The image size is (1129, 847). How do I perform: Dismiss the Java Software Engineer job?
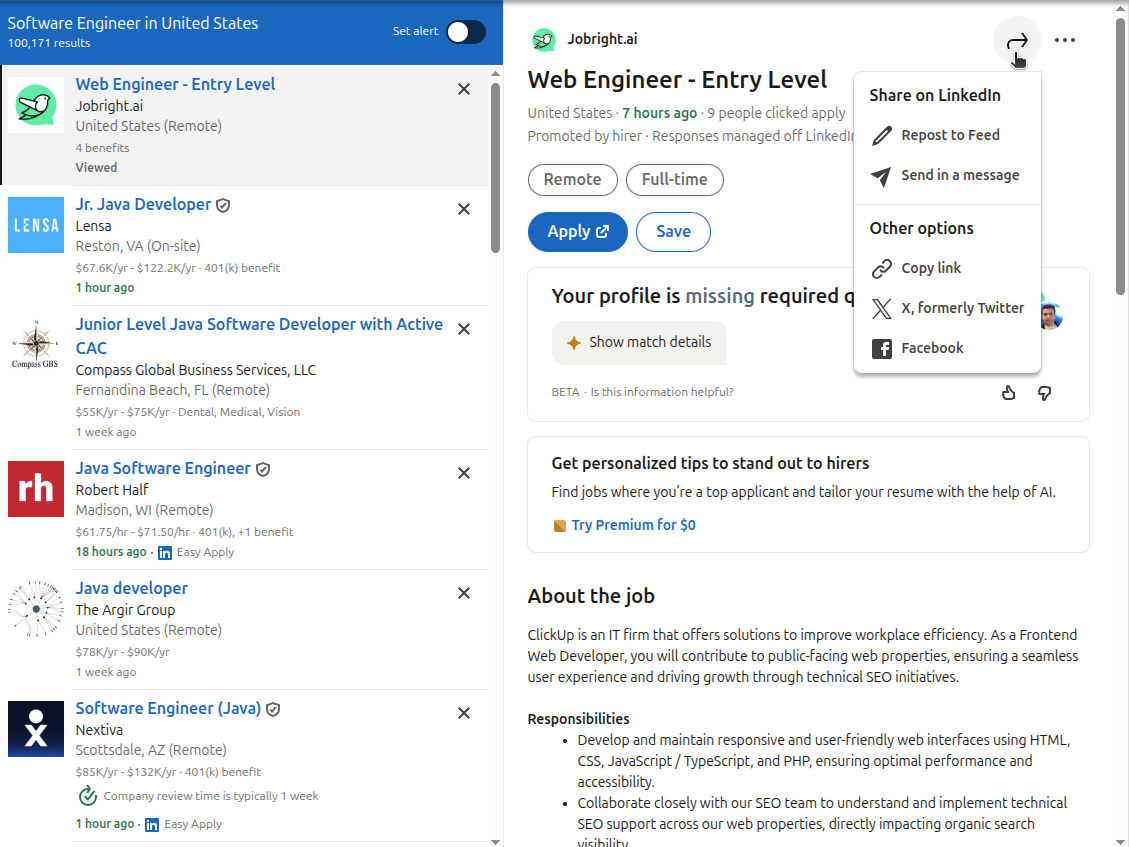coord(464,473)
